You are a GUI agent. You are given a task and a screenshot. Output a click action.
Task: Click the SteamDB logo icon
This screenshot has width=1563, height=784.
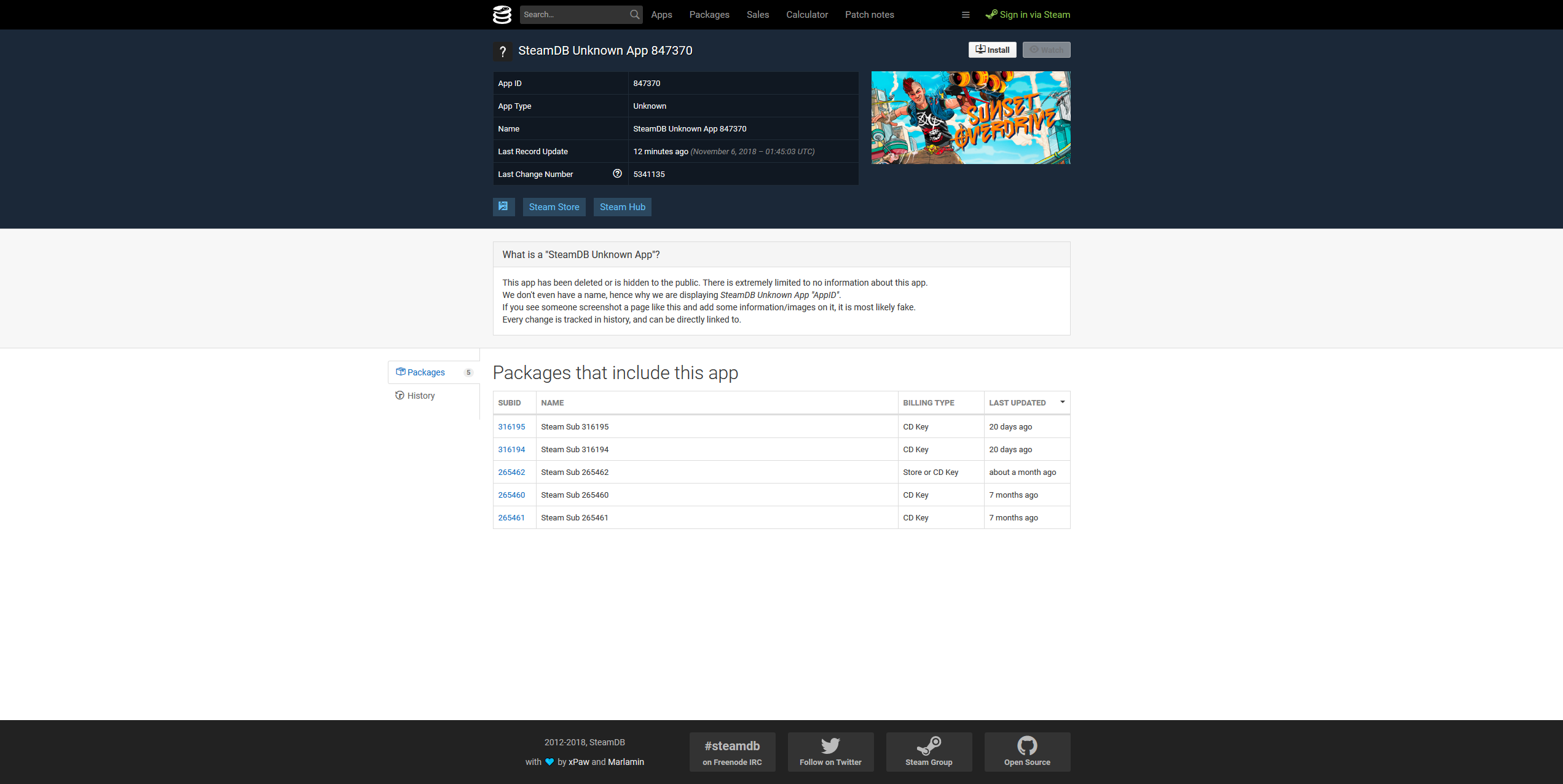pyautogui.click(x=502, y=15)
